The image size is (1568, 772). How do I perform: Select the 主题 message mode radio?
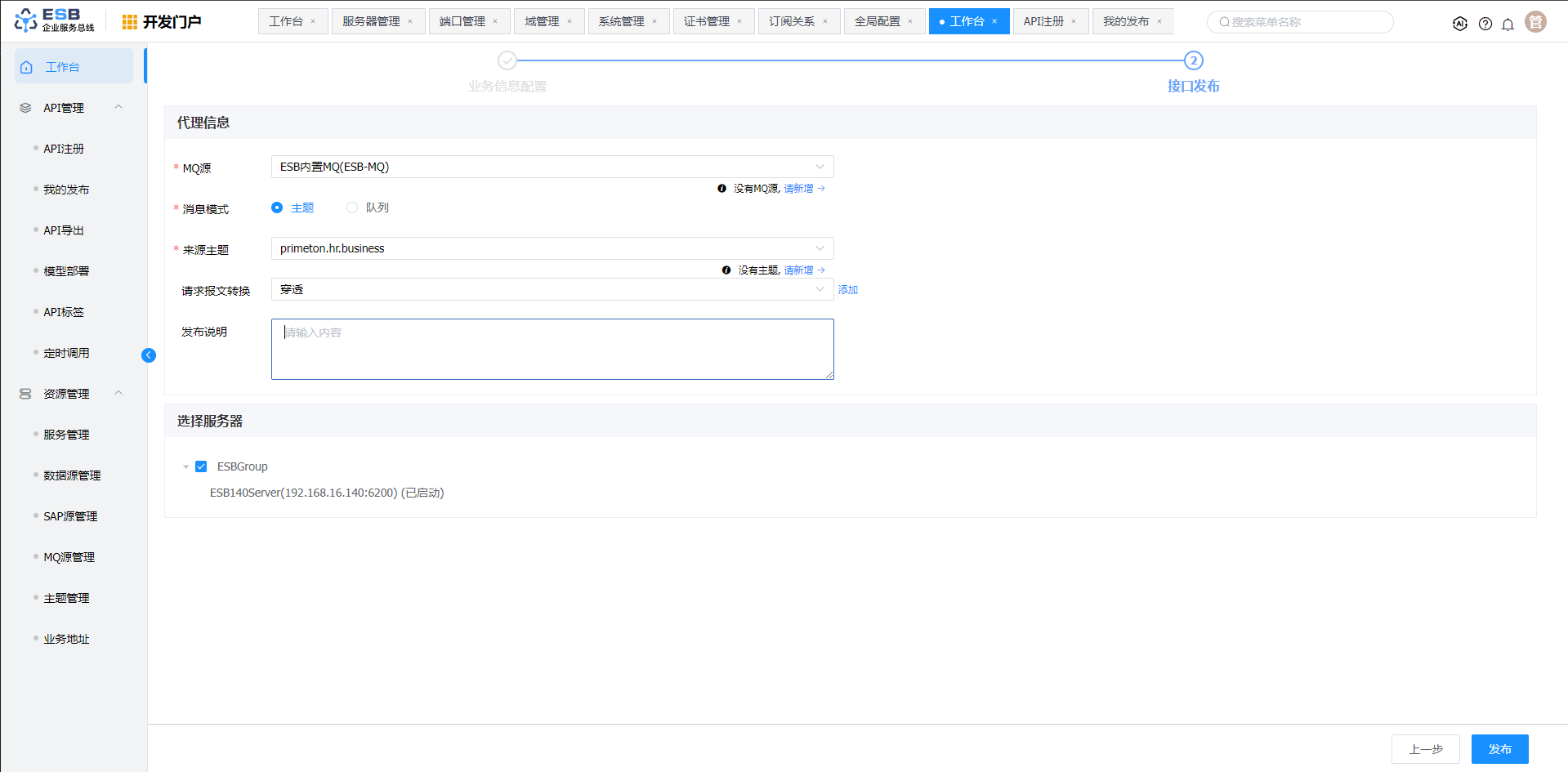tap(277, 208)
